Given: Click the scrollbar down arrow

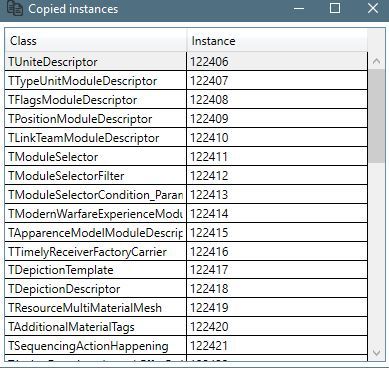Looking at the screenshot, I should (x=377, y=353).
